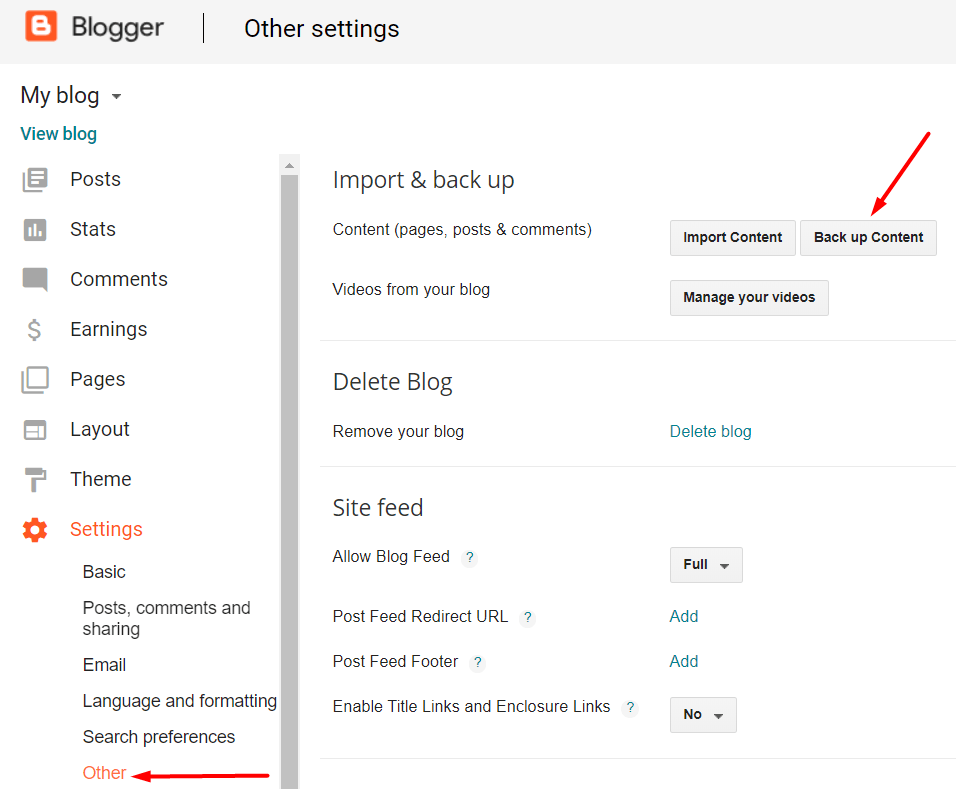Click the Comments speech bubble icon
Screen dimensions: 956x789
(35, 280)
